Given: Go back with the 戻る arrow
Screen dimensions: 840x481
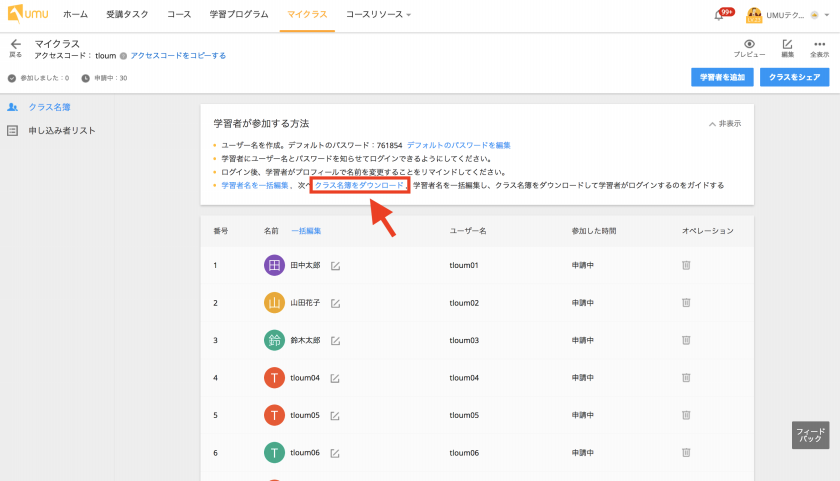Looking at the screenshot, I should click(x=16, y=44).
